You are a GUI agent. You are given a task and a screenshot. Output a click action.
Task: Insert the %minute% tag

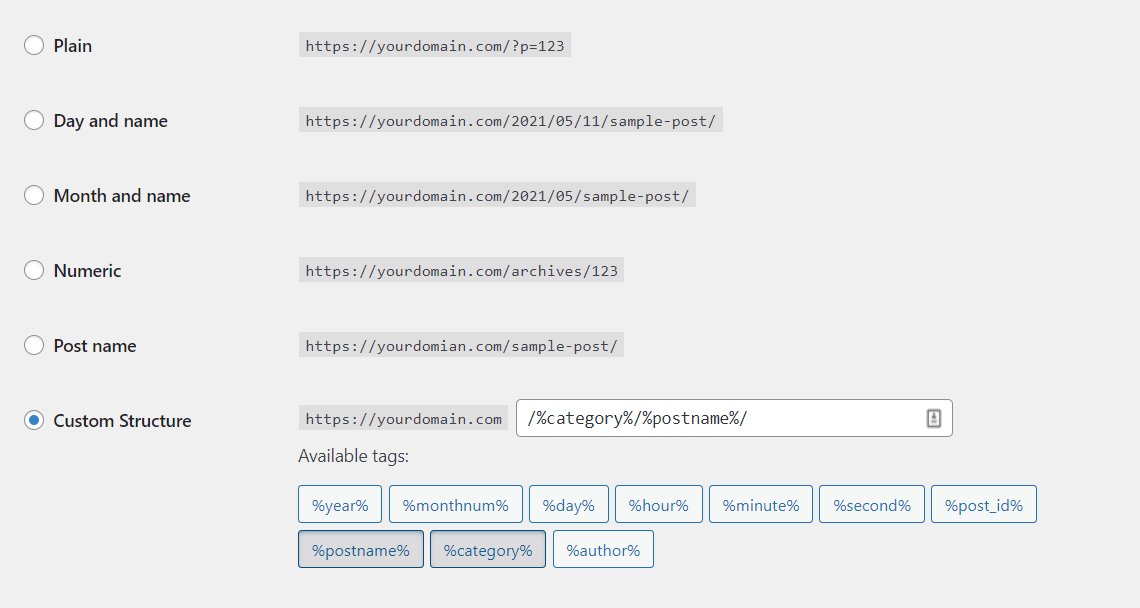coord(760,504)
